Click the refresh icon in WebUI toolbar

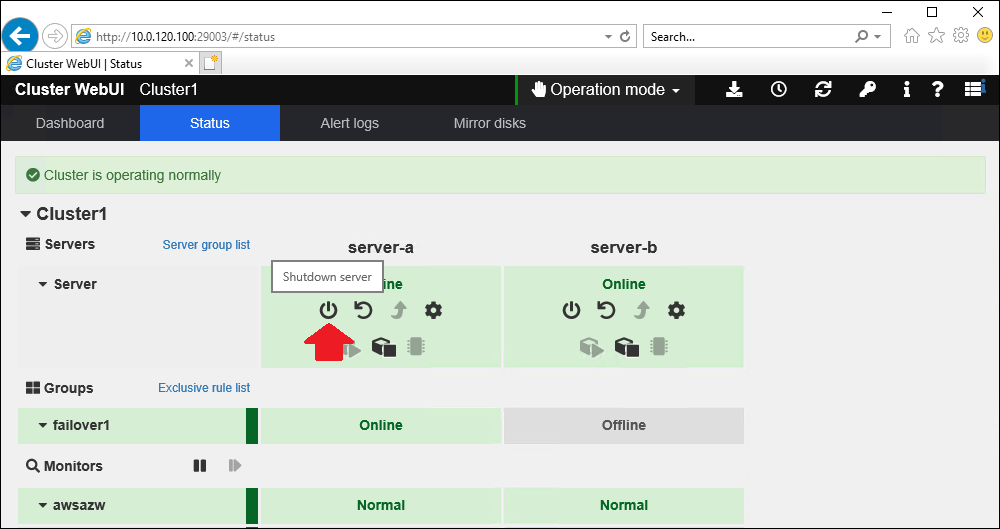[x=823, y=90]
